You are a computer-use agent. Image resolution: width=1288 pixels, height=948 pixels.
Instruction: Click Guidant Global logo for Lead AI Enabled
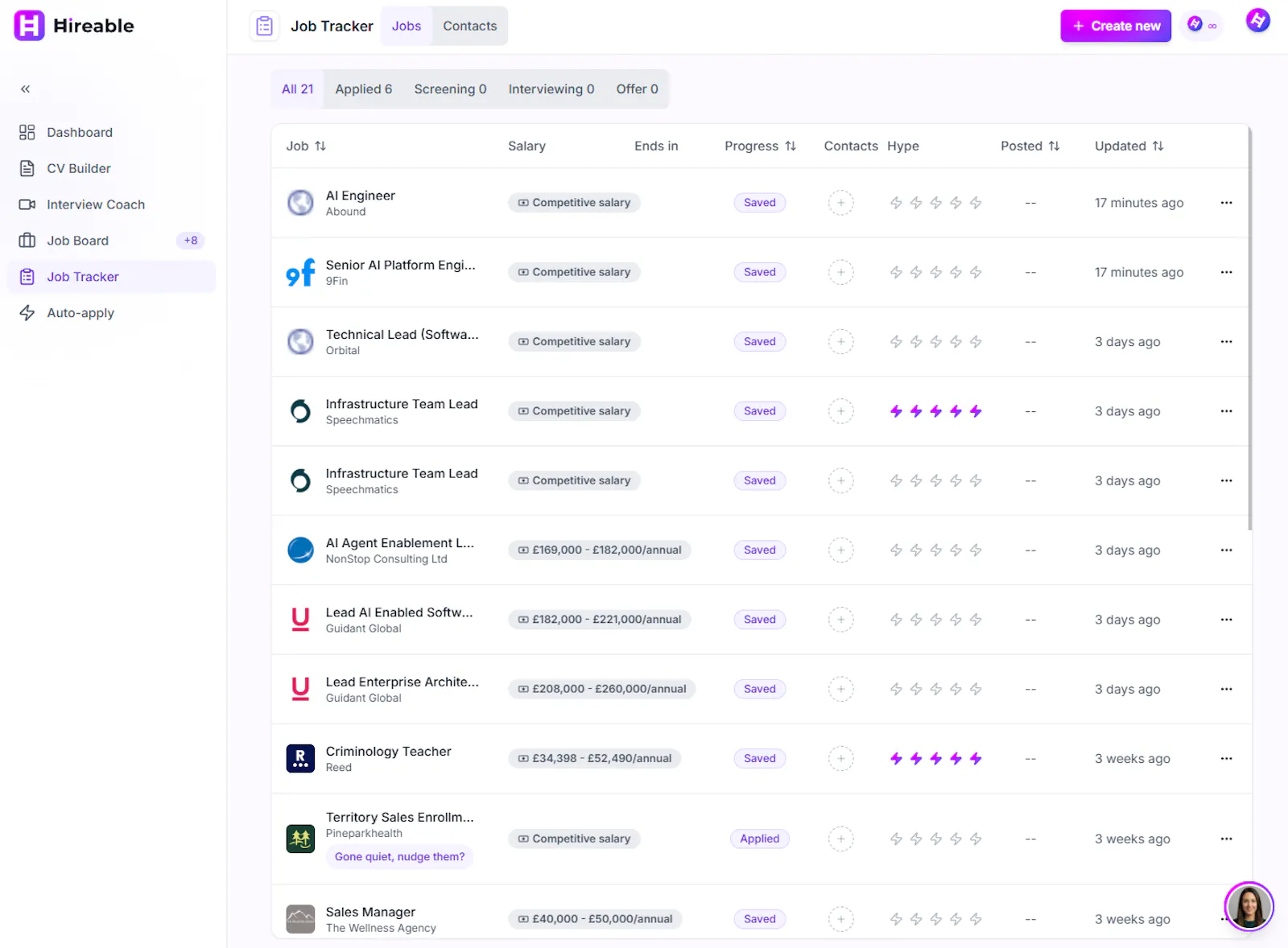tap(300, 620)
